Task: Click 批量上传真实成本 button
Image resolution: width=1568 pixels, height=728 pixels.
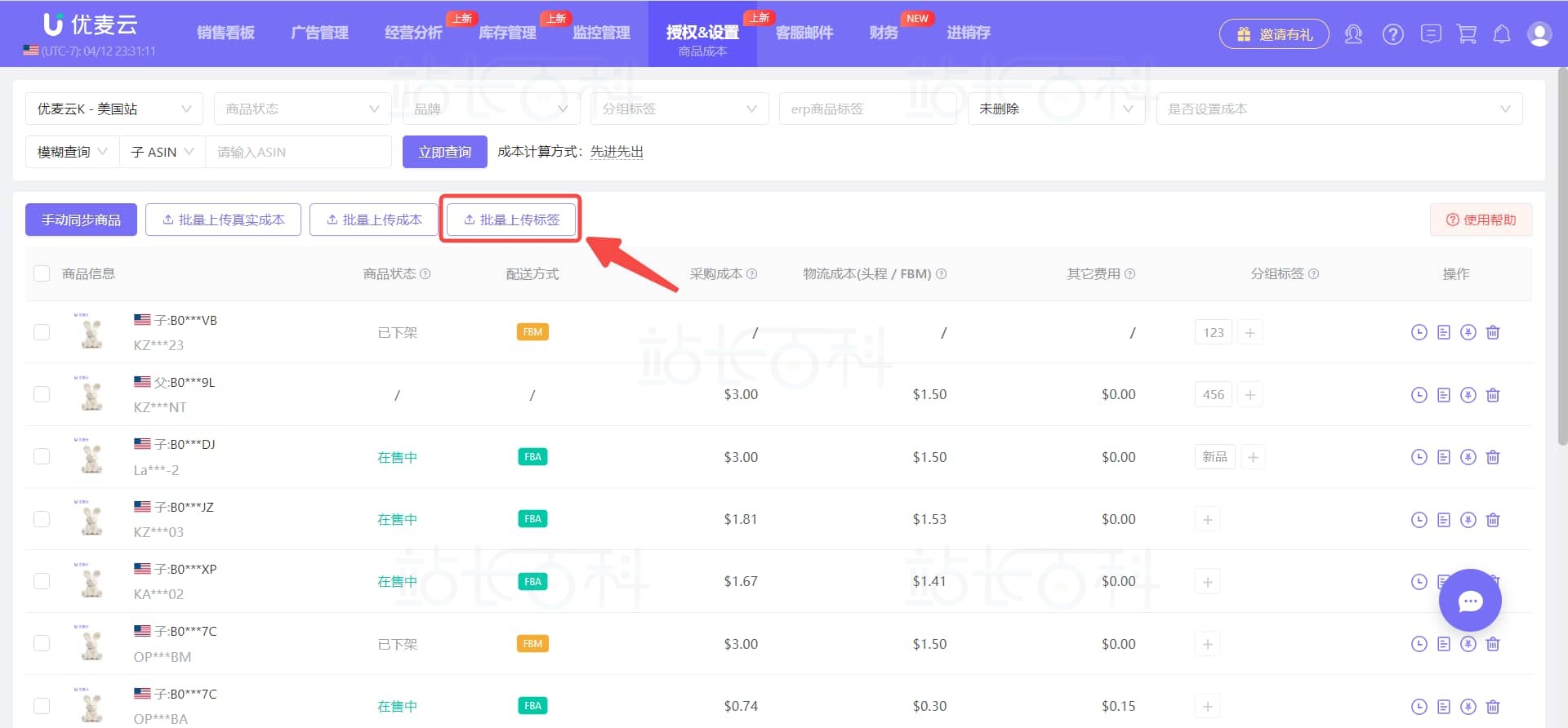Action: pyautogui.click(x=223, y=220)
